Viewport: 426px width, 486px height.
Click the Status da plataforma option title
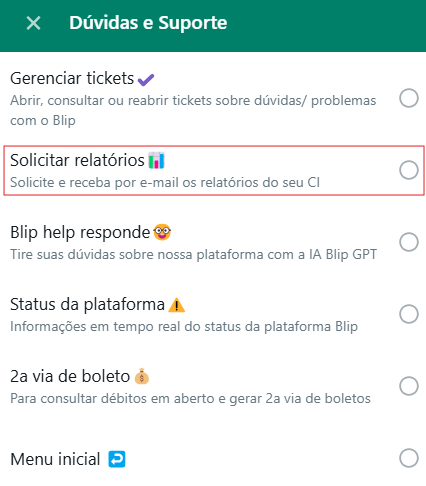[x=87, y=305]
